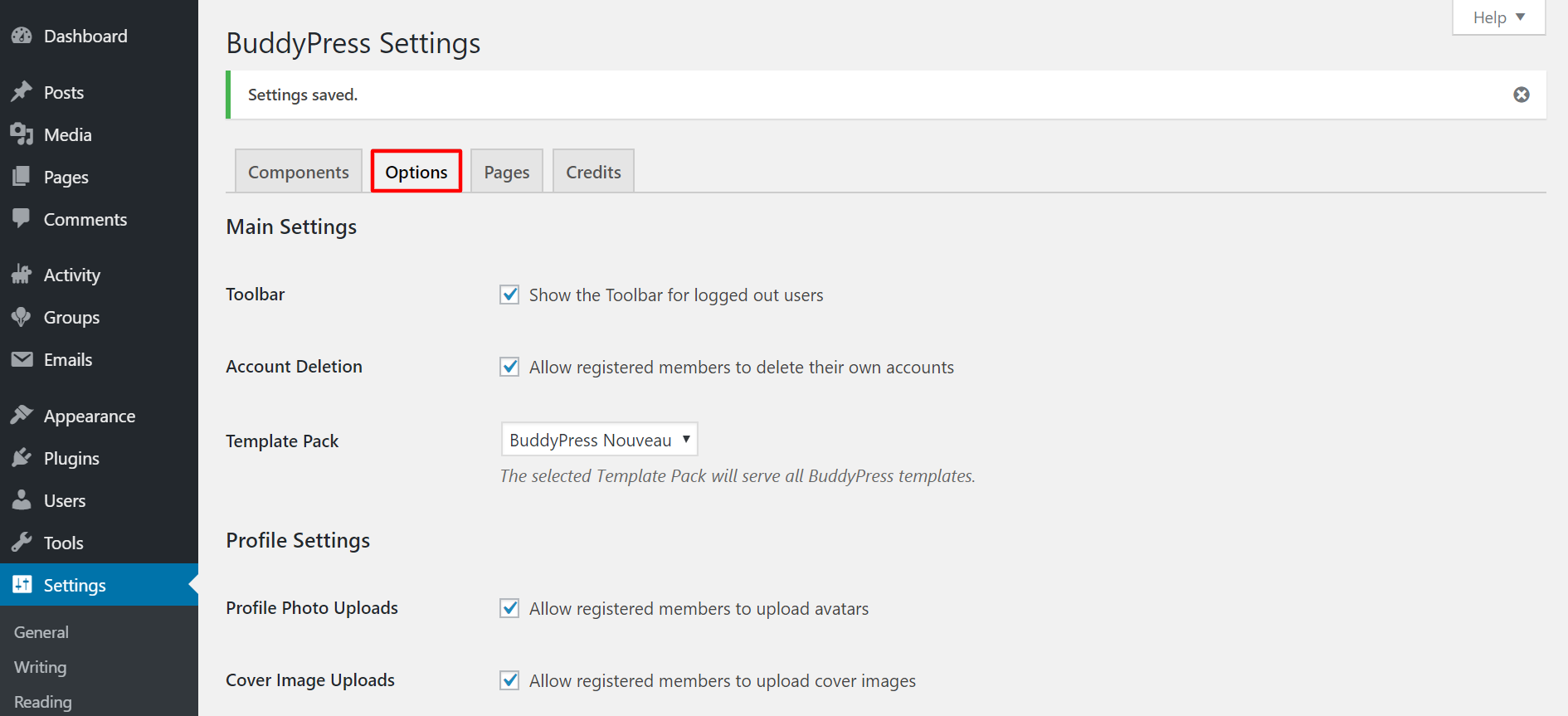This screenshot has width=1568, height=716.
Task: Click the Posts pushpin icon
Action: pos(22,92)
